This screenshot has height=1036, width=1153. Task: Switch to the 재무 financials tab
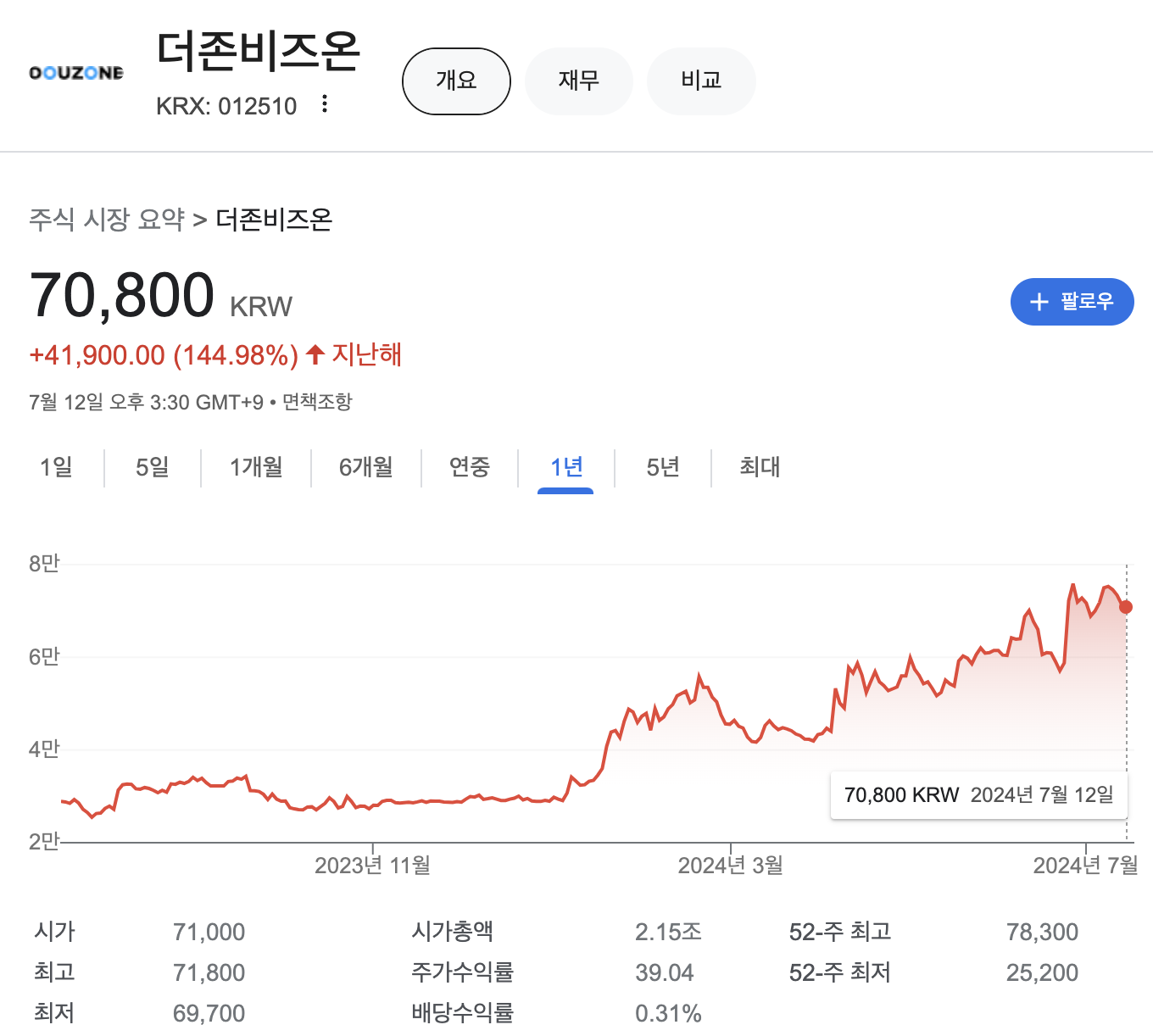coord(579,81)
